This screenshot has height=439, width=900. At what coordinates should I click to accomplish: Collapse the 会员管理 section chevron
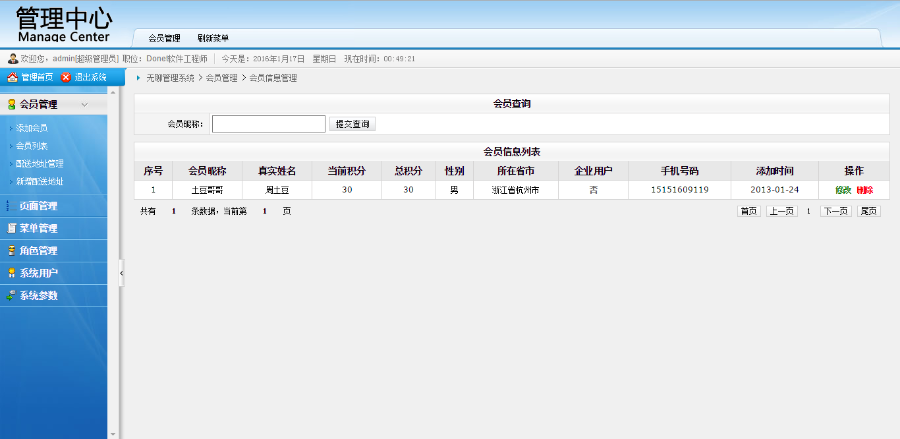pos(84,104)
